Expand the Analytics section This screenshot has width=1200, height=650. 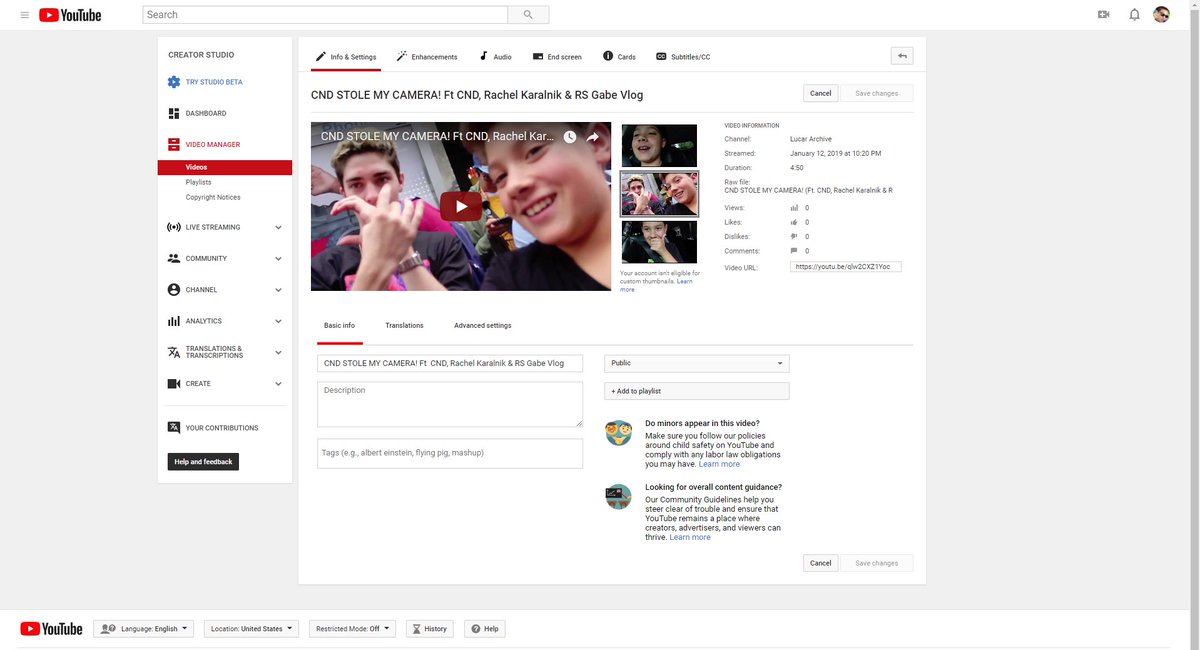click(278, 321)
